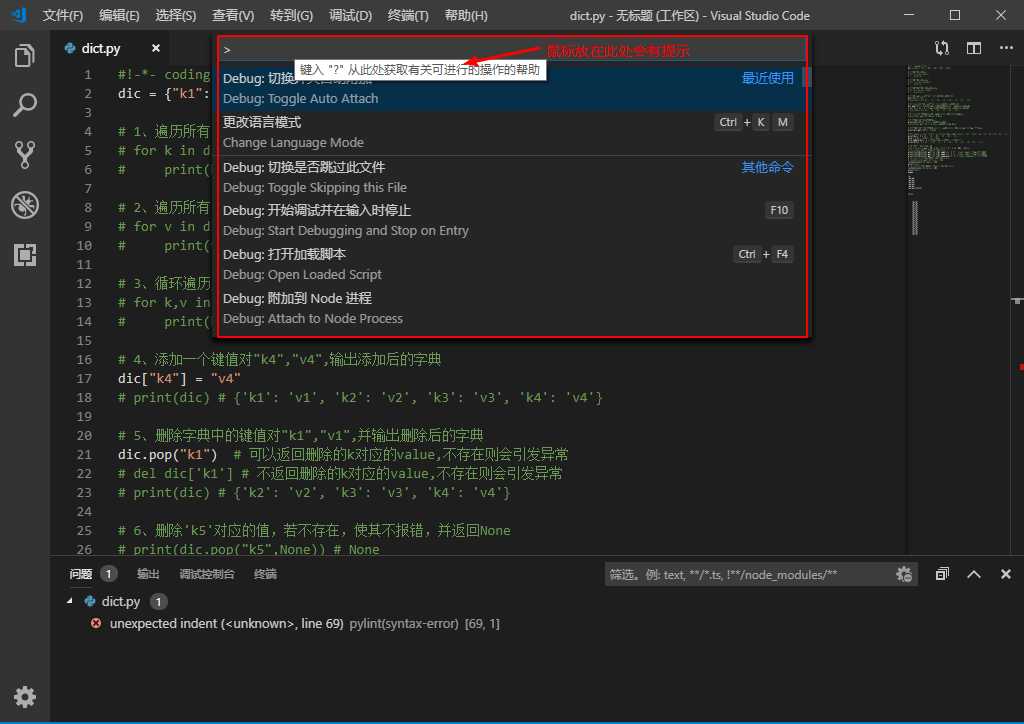Open the 文件(F) menu

(x=63, y=15)
